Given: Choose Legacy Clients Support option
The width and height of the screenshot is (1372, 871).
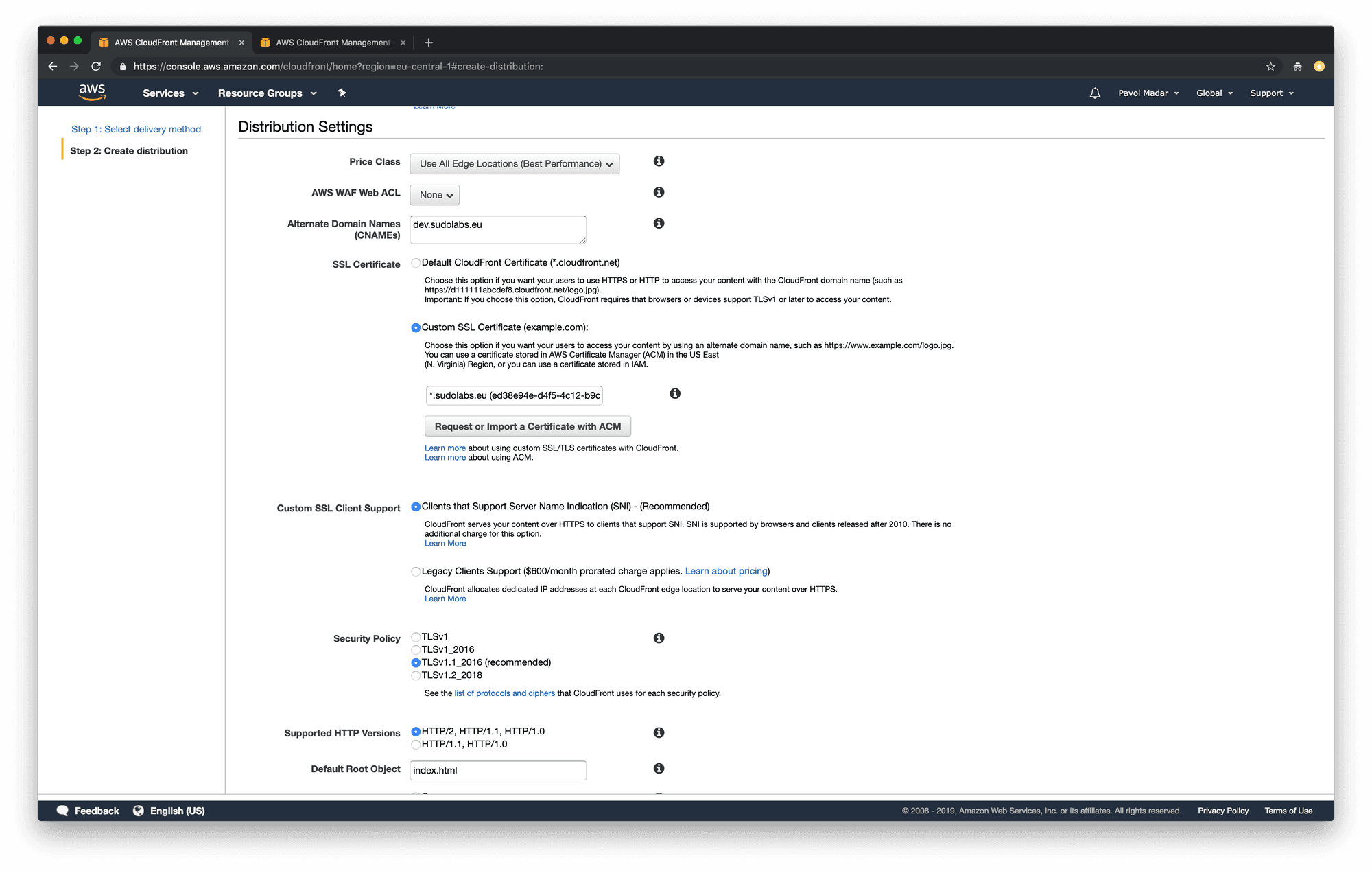Looking at the screenshot, I should click(x=416, y=572).
